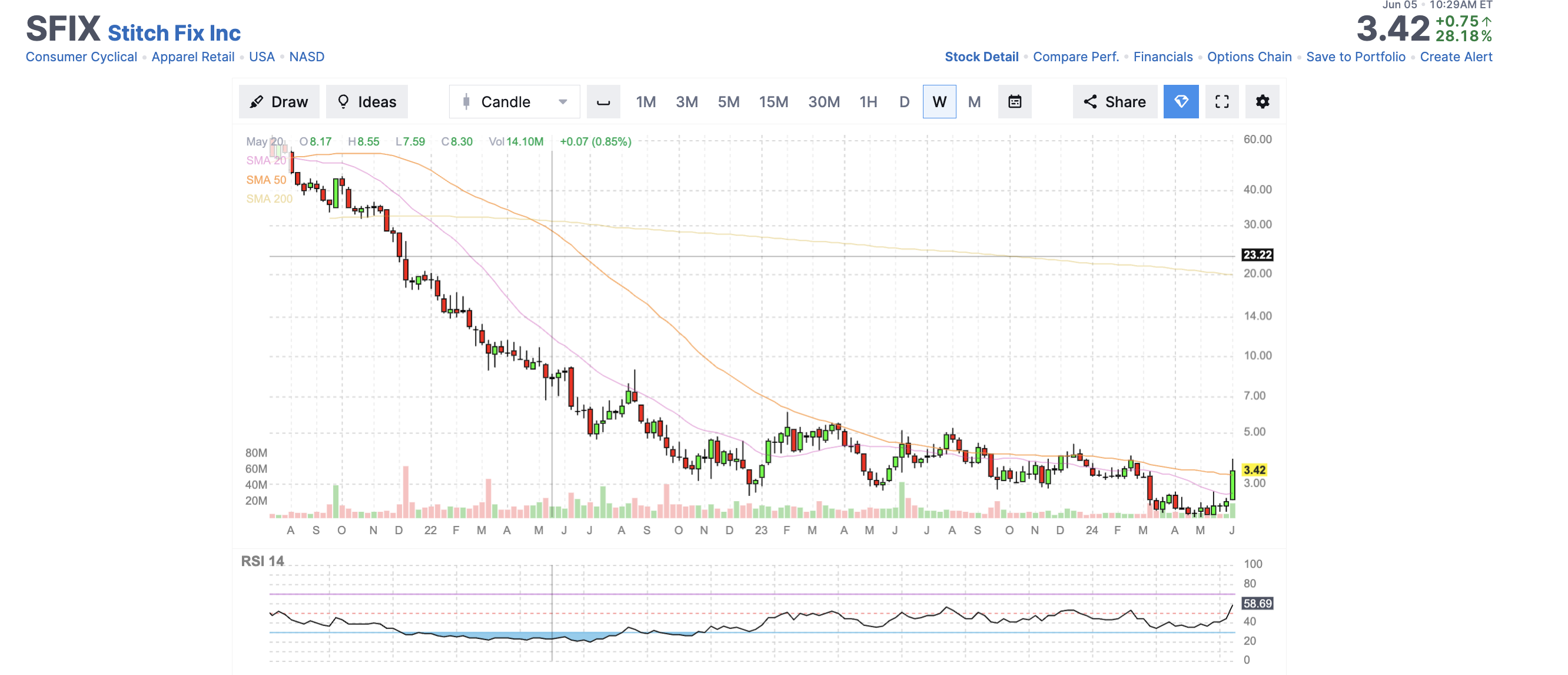This screenshot has height=675, width=1568.
Task: Click the SMA 200 legend label
Action: (269, 198)
